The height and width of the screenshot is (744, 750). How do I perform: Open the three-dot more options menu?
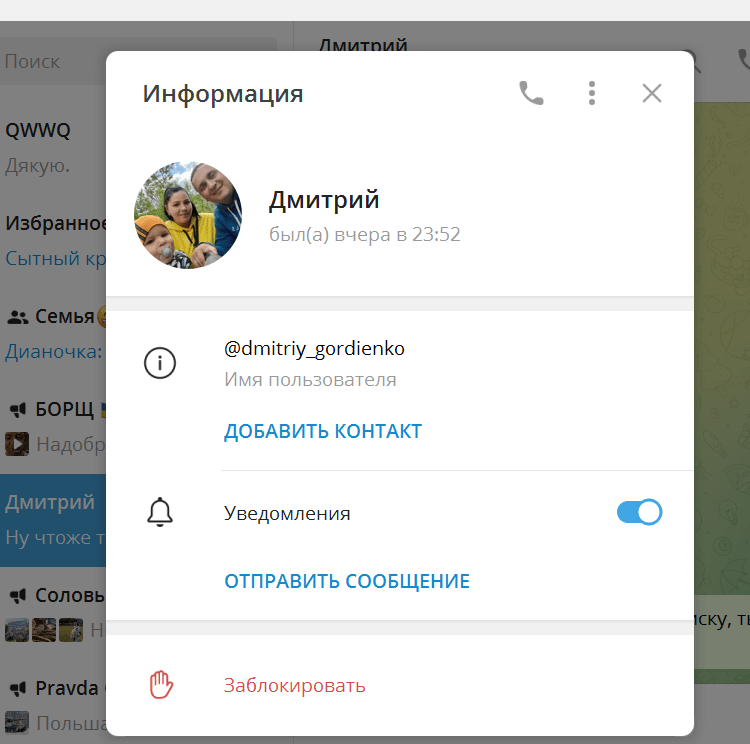[x=592, y=93]
